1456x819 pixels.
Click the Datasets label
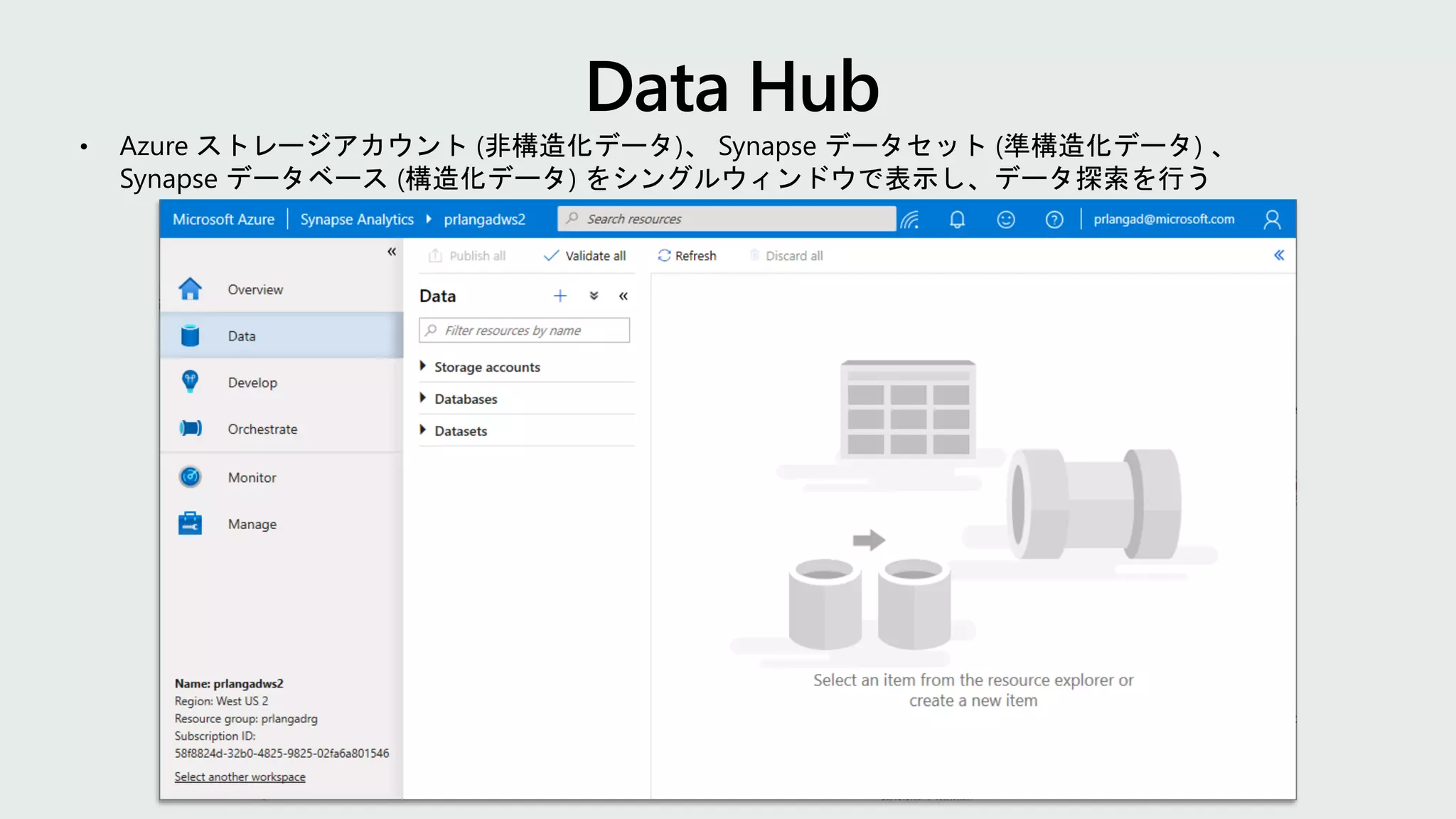pyautogui.click(x=461, y=431)
